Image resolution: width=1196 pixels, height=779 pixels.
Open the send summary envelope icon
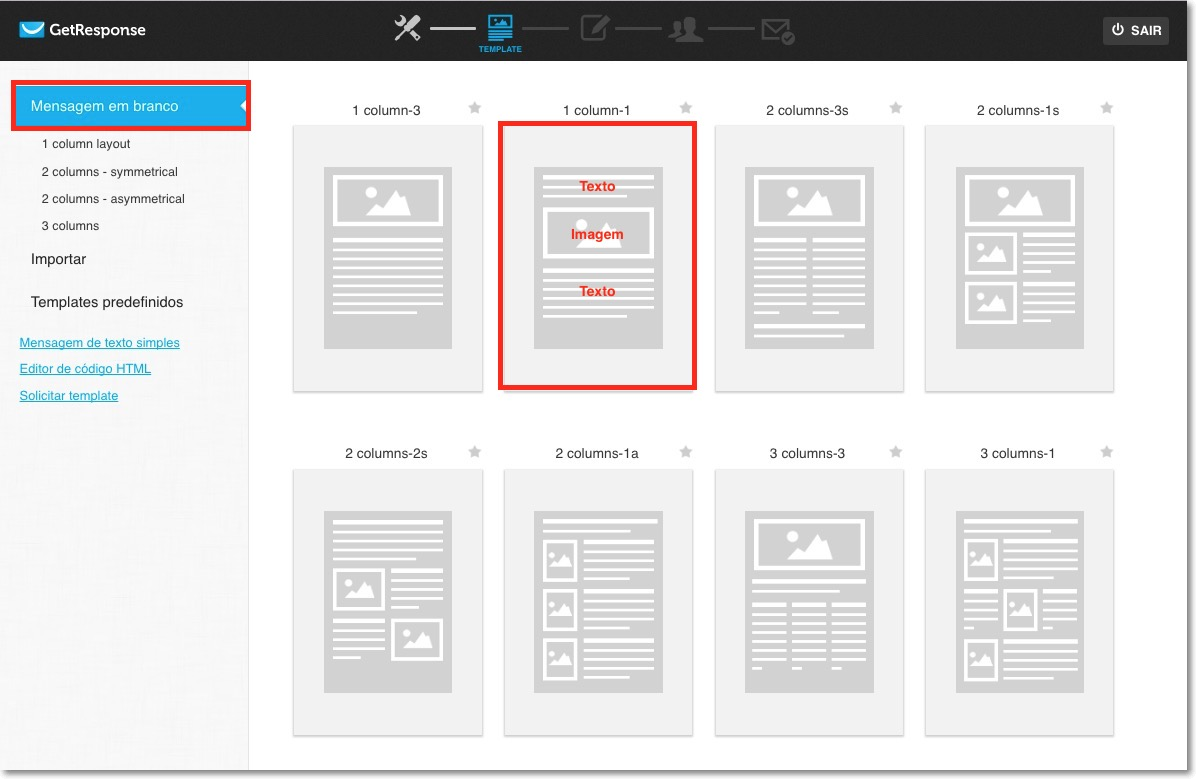(x=778, y=31)
